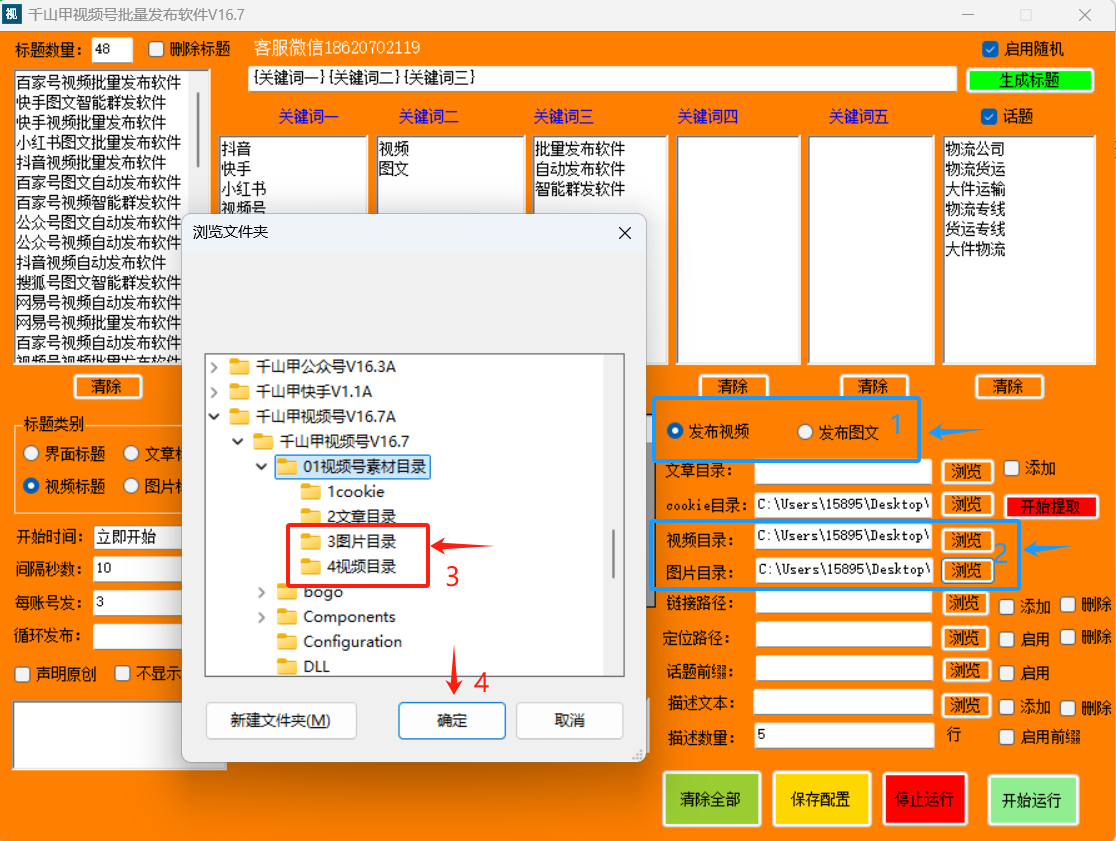The image size is (1116, 841).
Task: Click the app logo icon in title bar
Action: click(x=12, y=14)
